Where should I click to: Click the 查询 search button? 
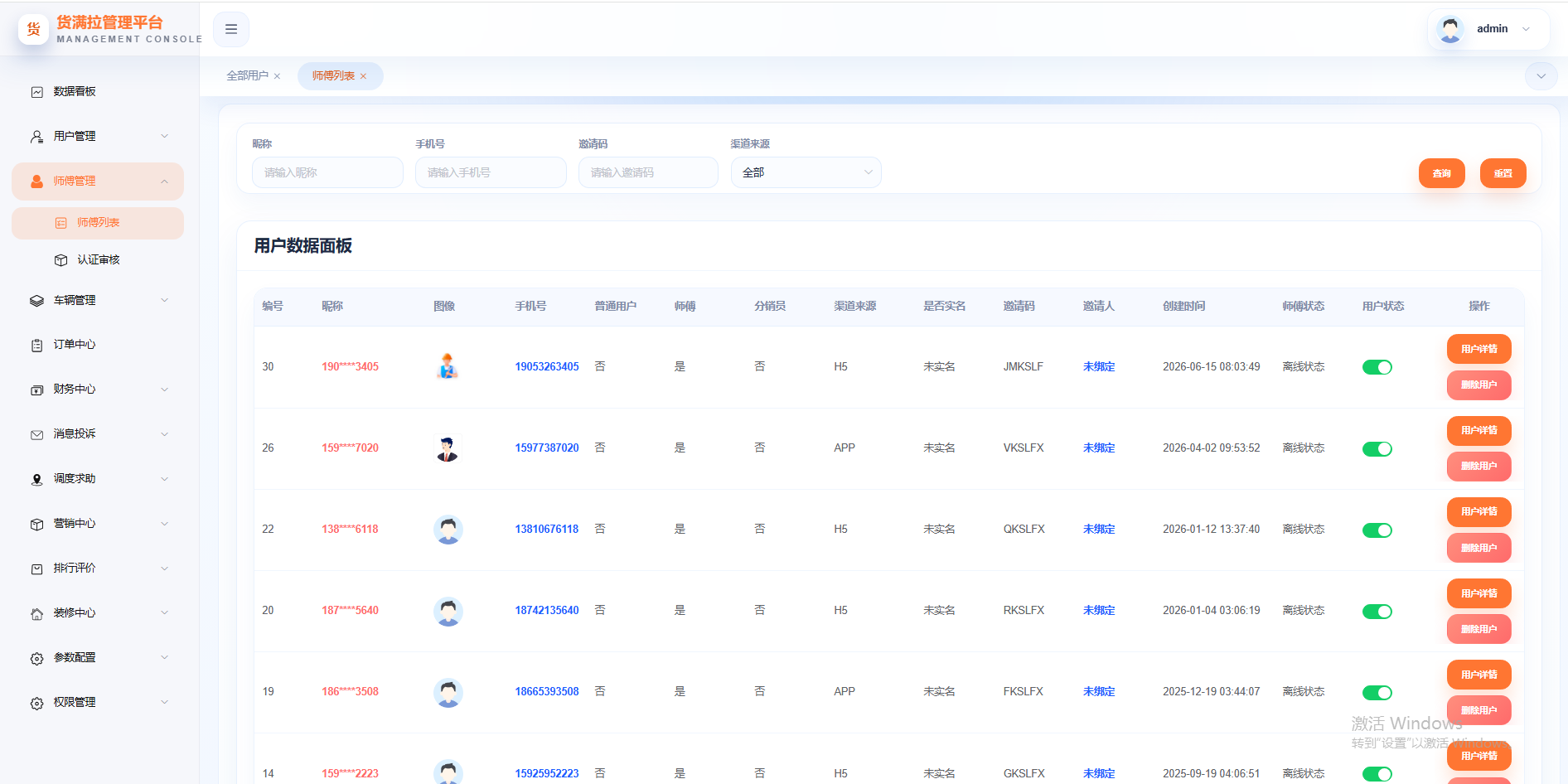[x=1442, y=173]
